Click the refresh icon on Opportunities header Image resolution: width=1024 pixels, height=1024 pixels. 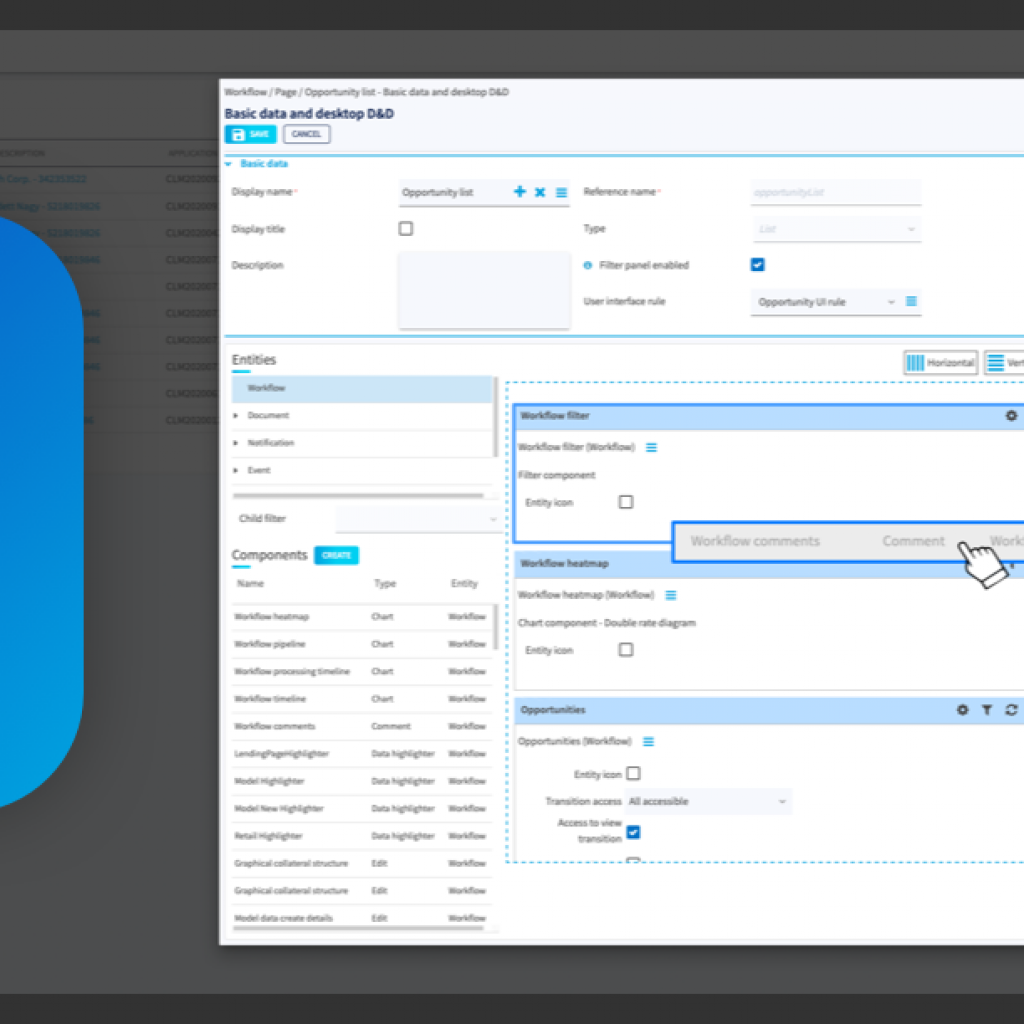(1011, 710)
